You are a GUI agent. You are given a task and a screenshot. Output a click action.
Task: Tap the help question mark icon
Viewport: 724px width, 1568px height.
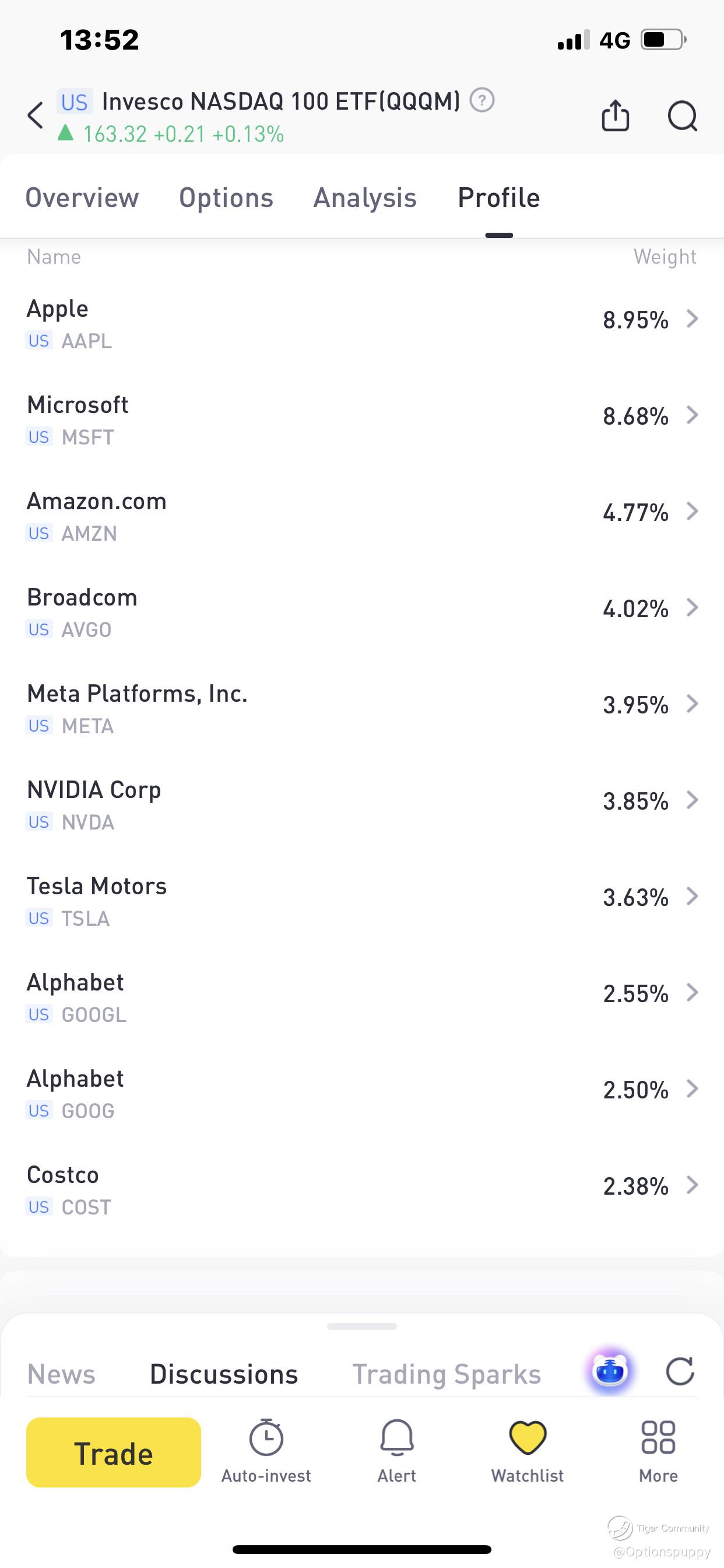point(482,100)
